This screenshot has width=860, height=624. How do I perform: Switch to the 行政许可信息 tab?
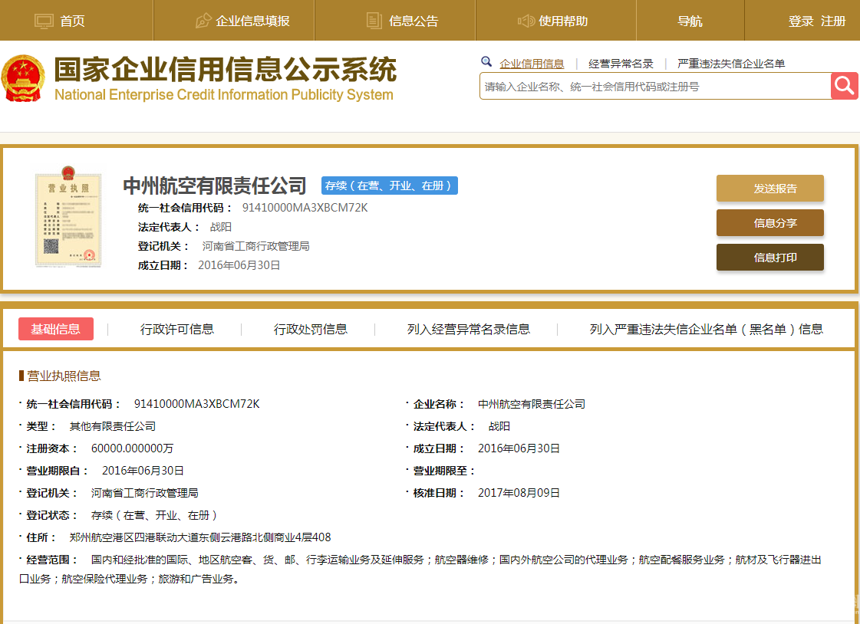177,329
